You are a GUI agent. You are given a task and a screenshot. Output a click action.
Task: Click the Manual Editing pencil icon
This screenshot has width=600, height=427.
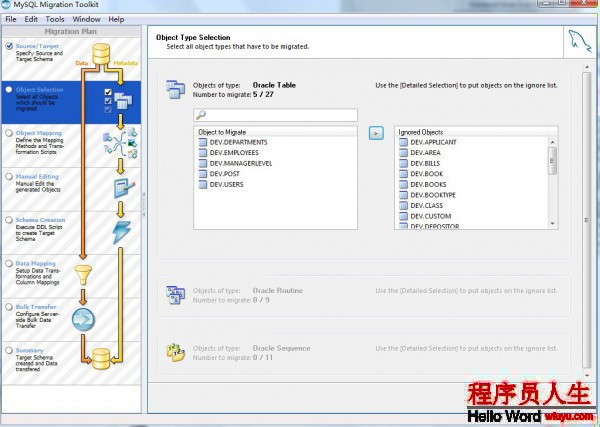coord(124,188)
